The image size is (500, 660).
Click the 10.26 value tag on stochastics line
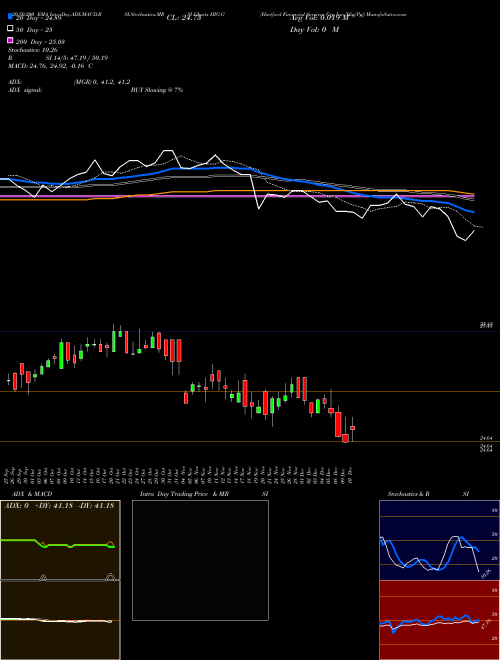tap(486, 574)
